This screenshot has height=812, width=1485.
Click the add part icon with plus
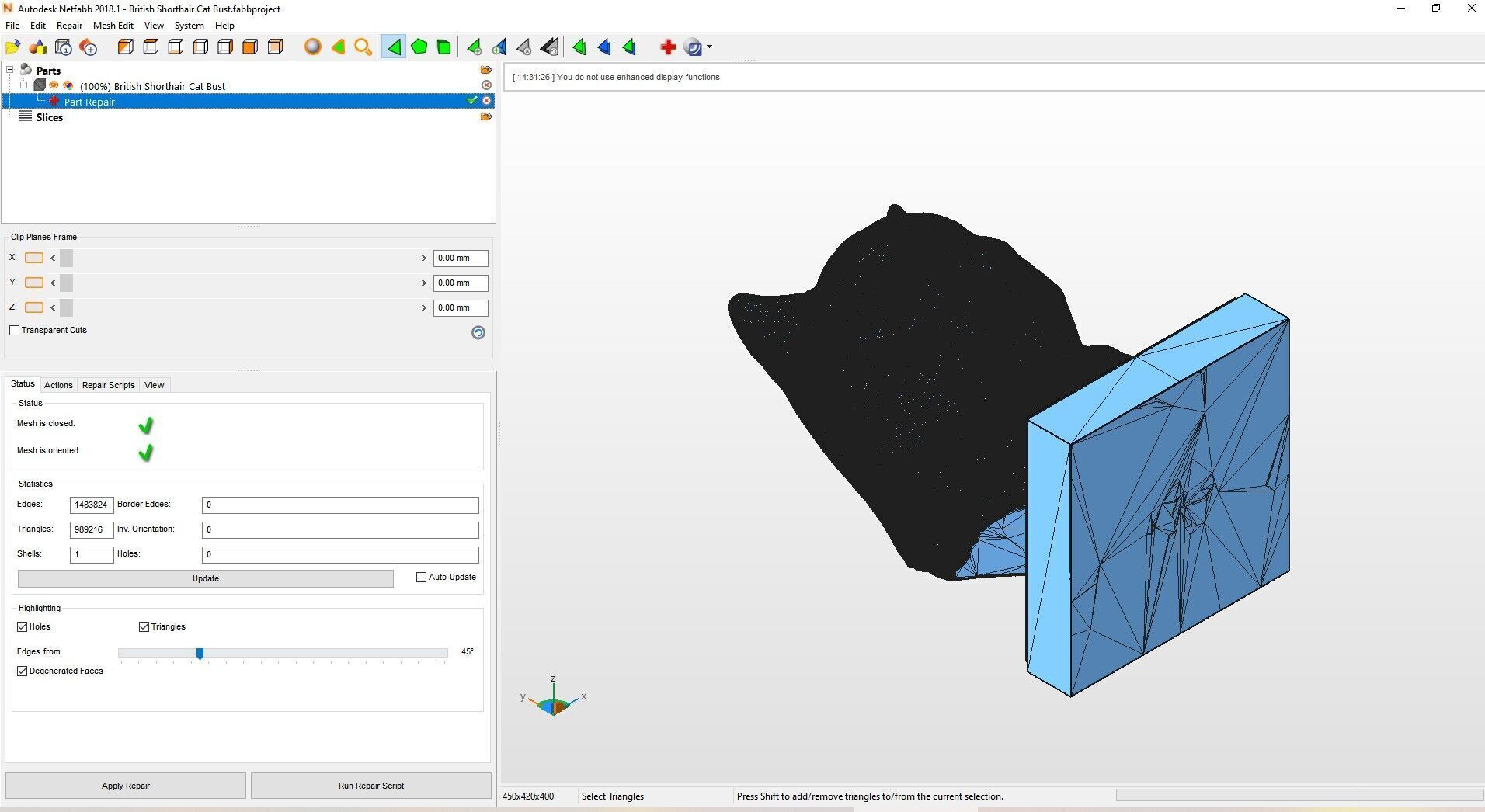coord(89,47)
